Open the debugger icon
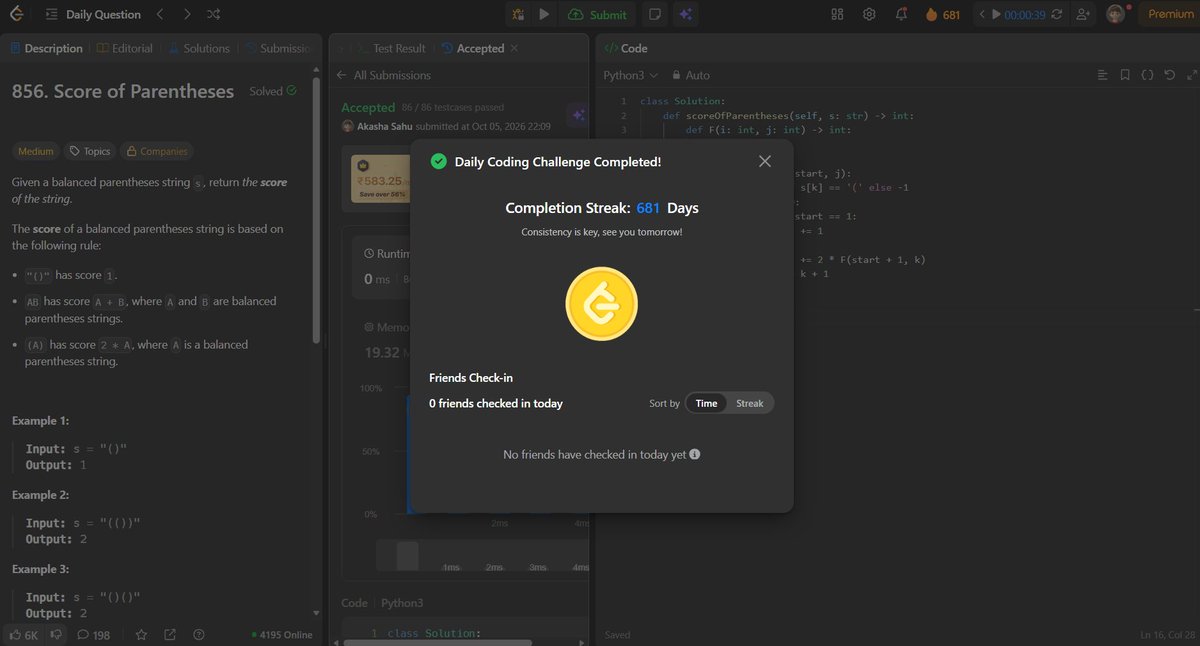Image resolution: width=1200 pixels, height=646 pixels. [518, 15]
